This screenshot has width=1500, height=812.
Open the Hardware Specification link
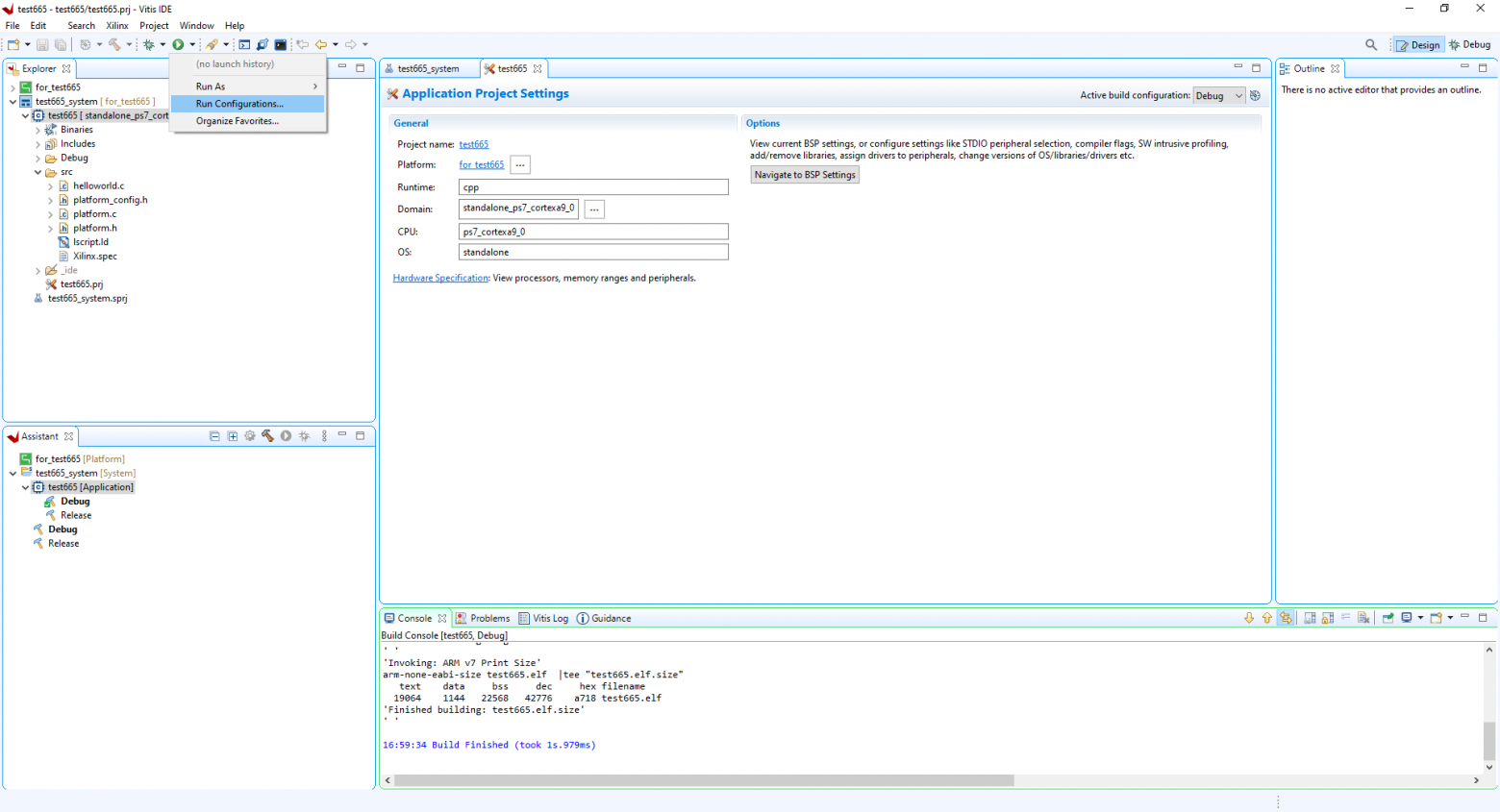click(x=440, y=278)
